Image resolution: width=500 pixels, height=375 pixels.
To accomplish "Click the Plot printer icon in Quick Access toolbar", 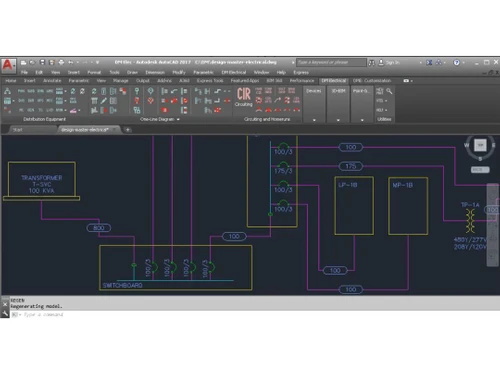I will [x=61, y=62].
